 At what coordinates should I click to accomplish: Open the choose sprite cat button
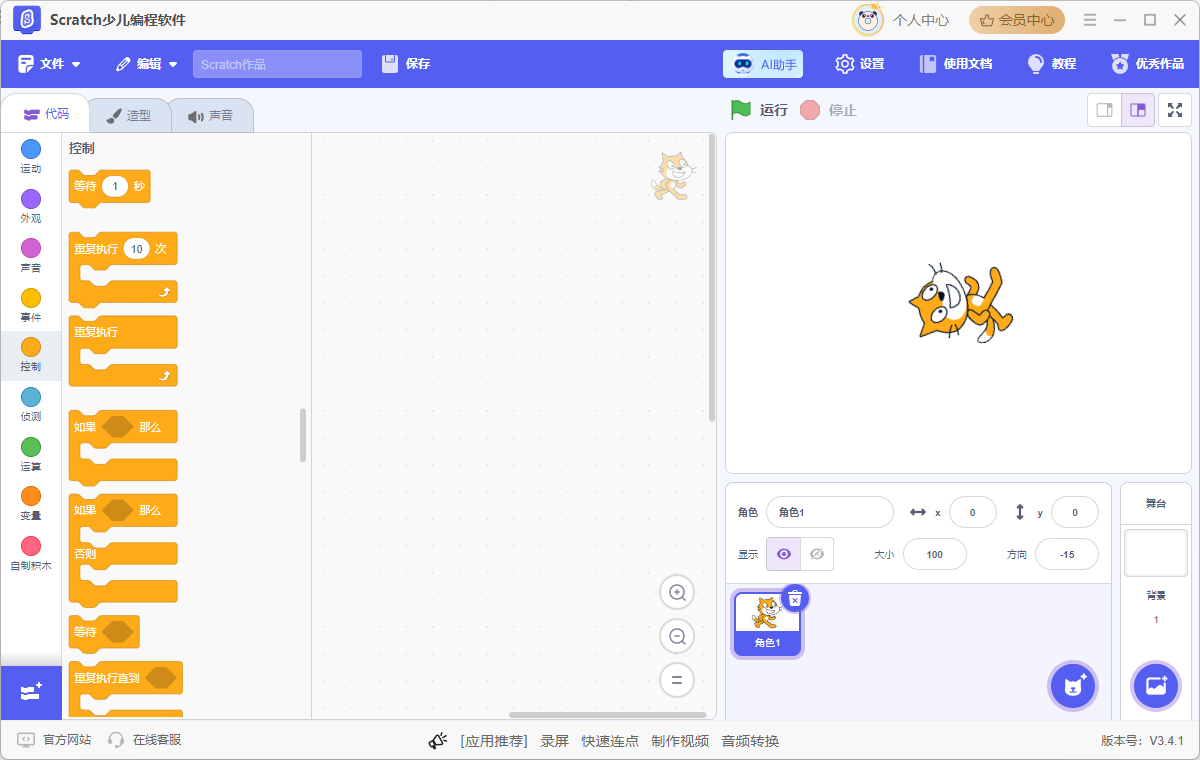(1074, 686)
